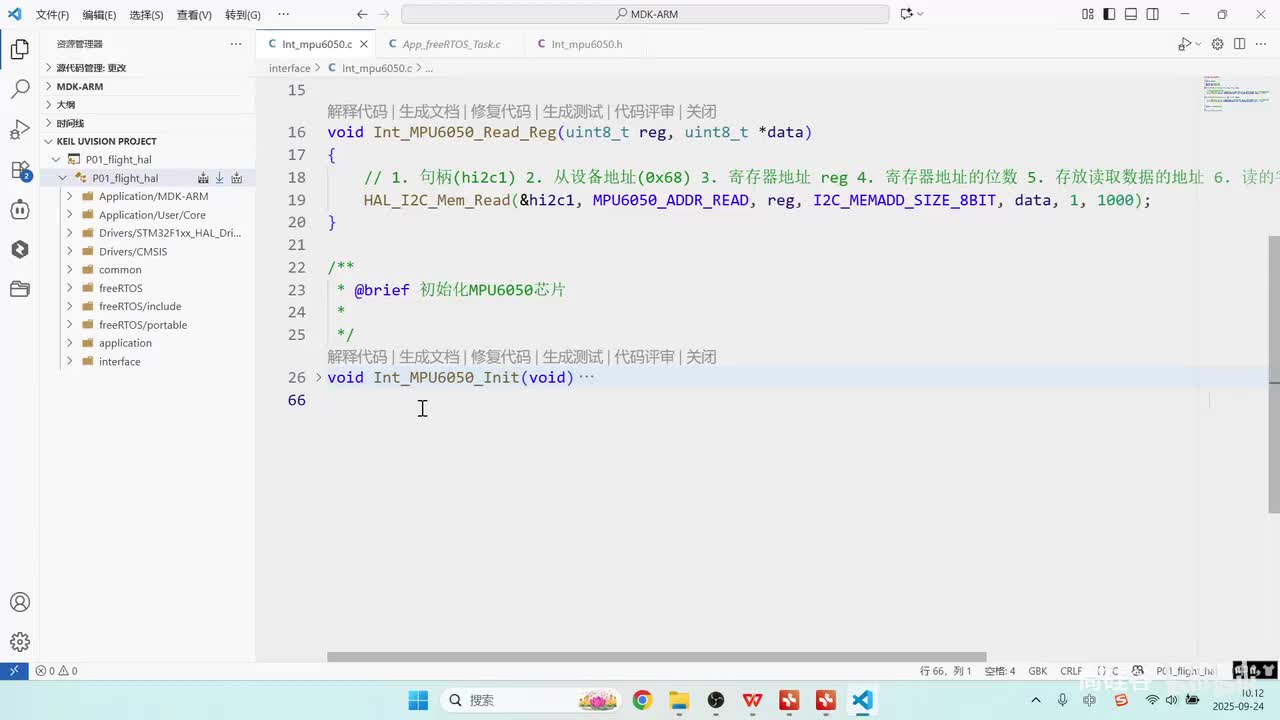Click the code minimap preview

coord(1236,92)
